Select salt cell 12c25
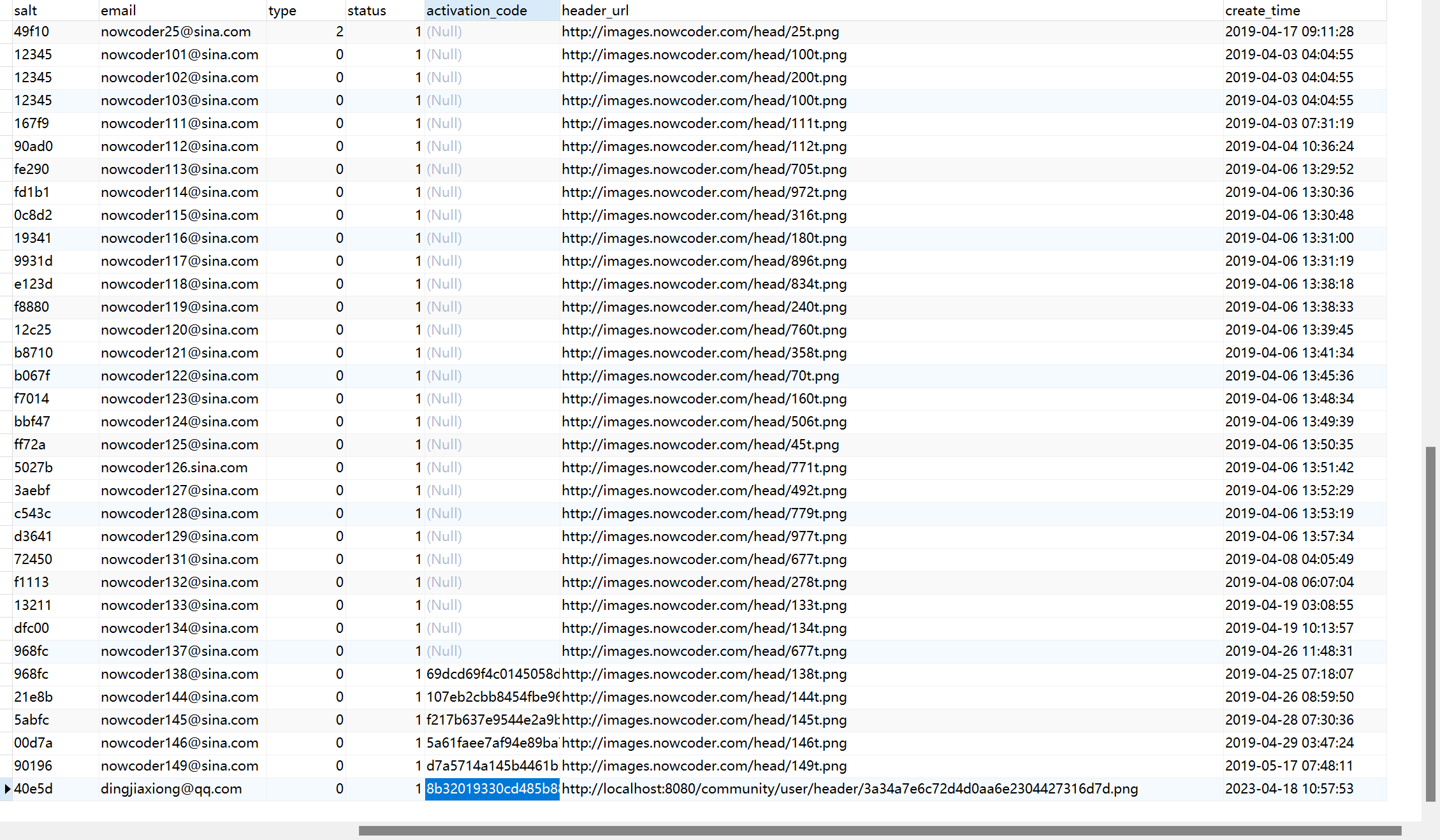The width and height of the screenshot is (1440, 840). [x=55, y=330]
